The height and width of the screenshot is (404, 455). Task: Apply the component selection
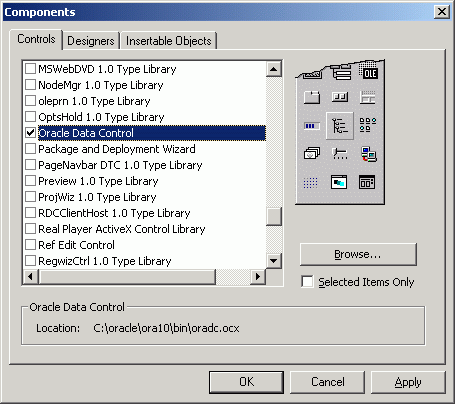[408, 382]
